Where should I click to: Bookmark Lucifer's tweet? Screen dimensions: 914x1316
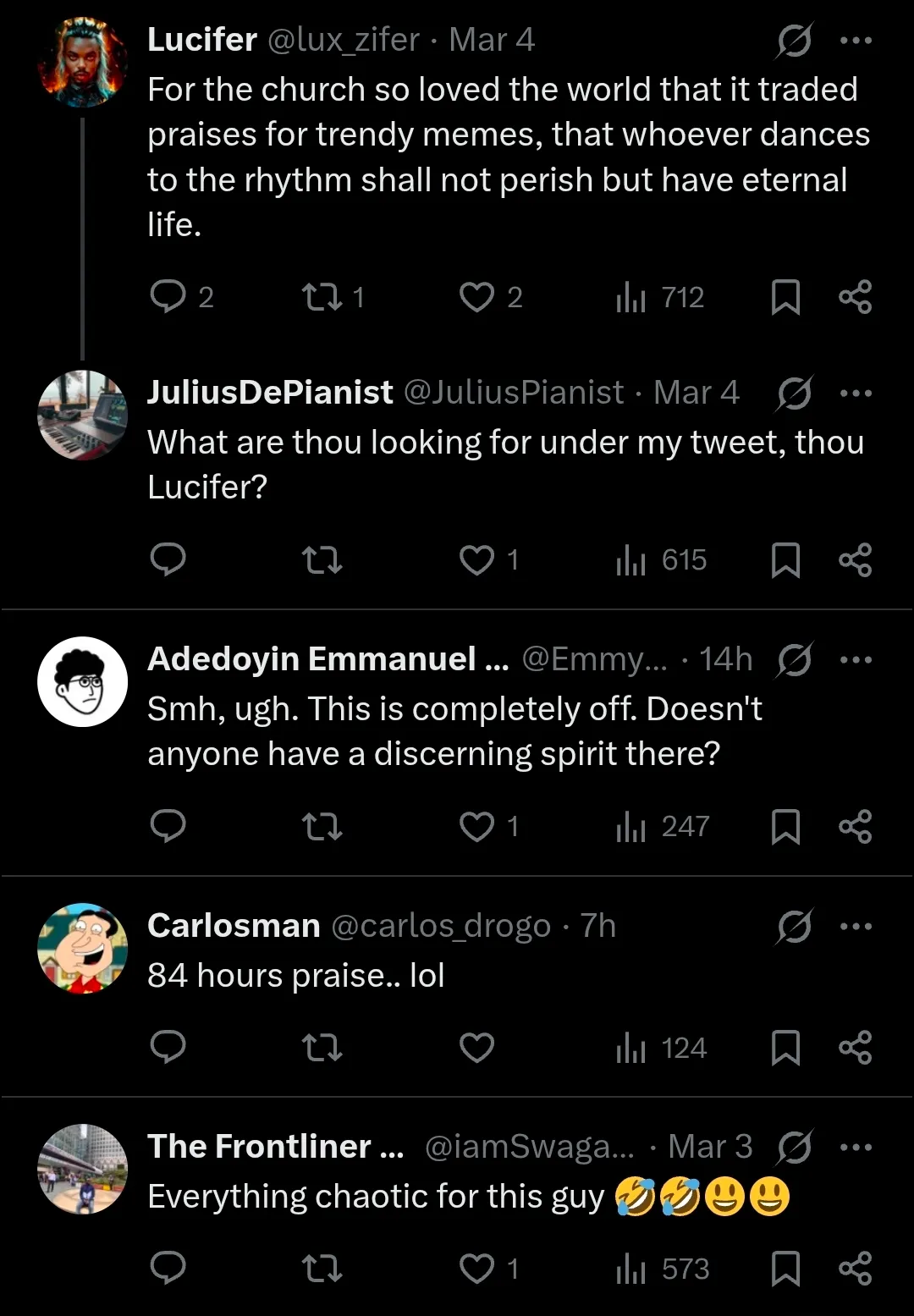coord(785,297)
